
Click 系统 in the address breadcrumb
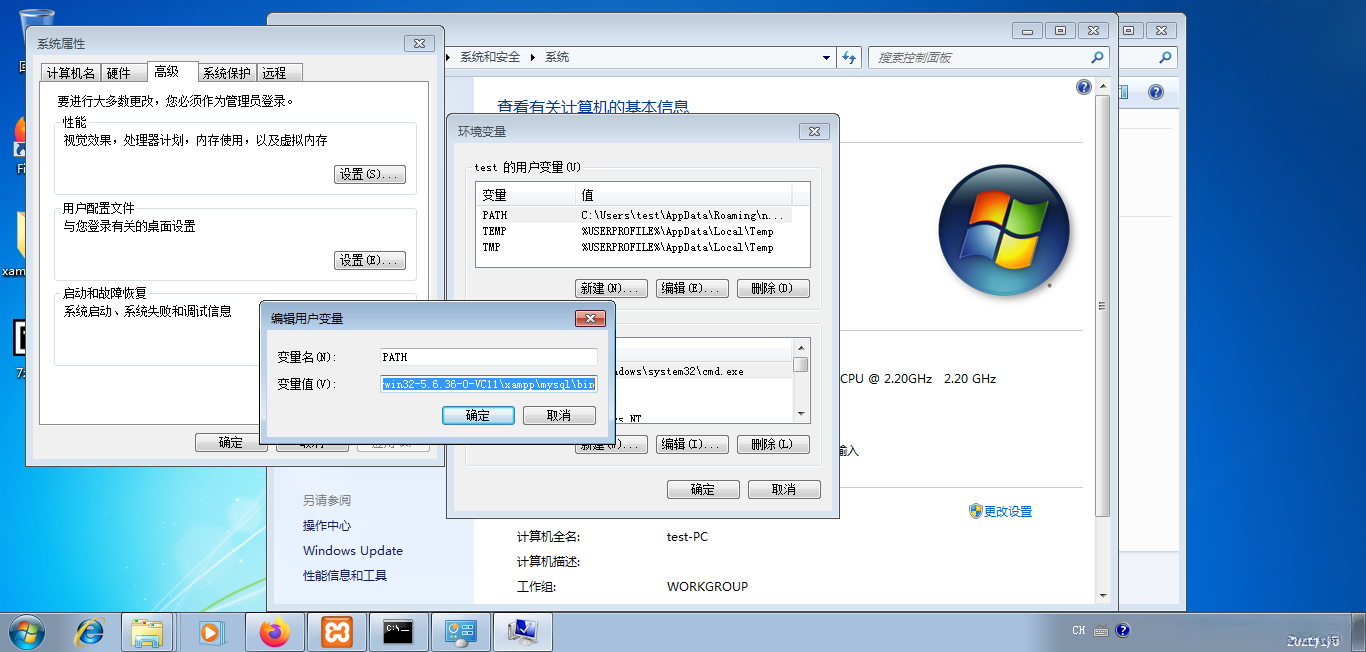point(557,57)
